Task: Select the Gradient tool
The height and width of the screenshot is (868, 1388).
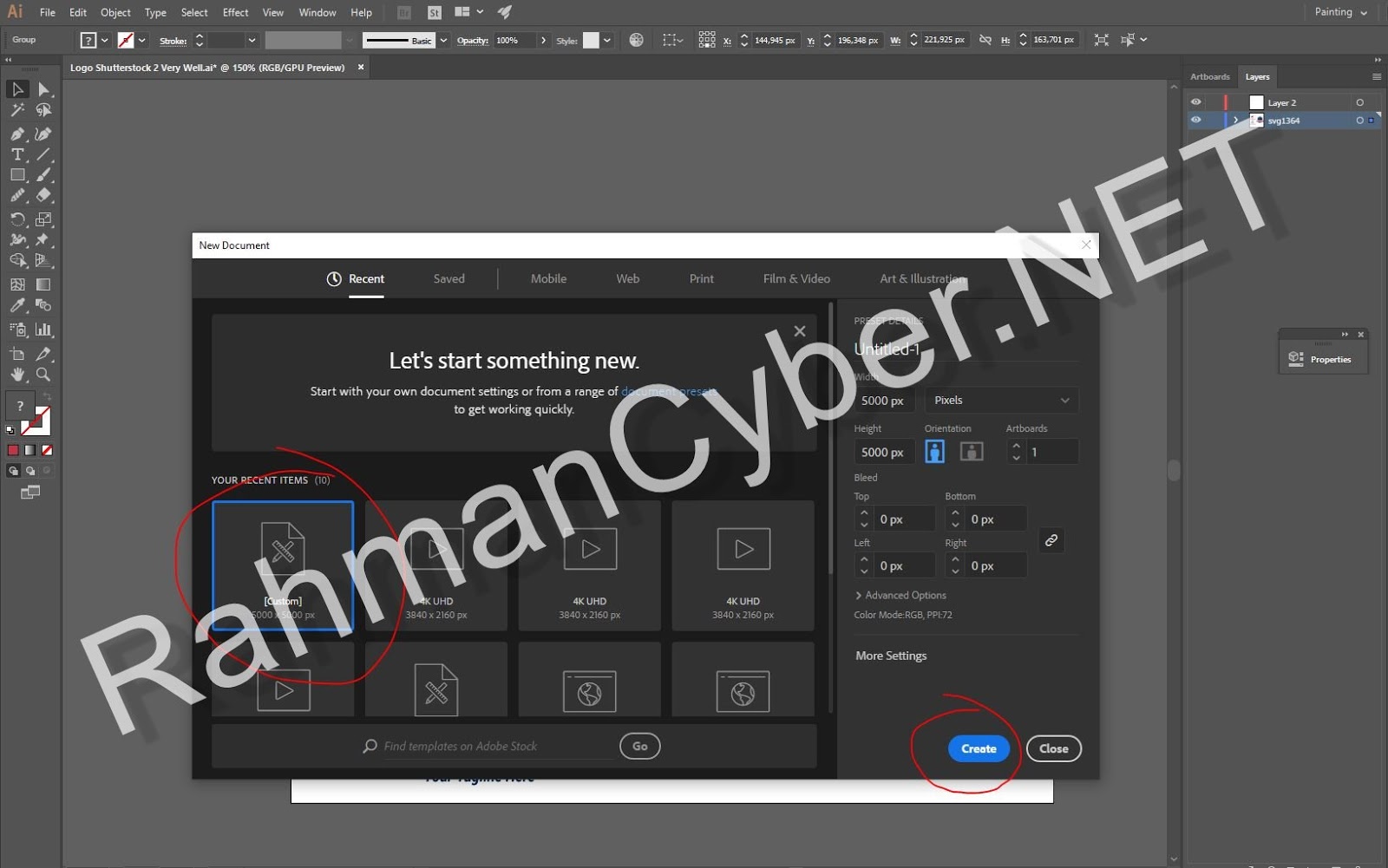Action: point(45,284)
